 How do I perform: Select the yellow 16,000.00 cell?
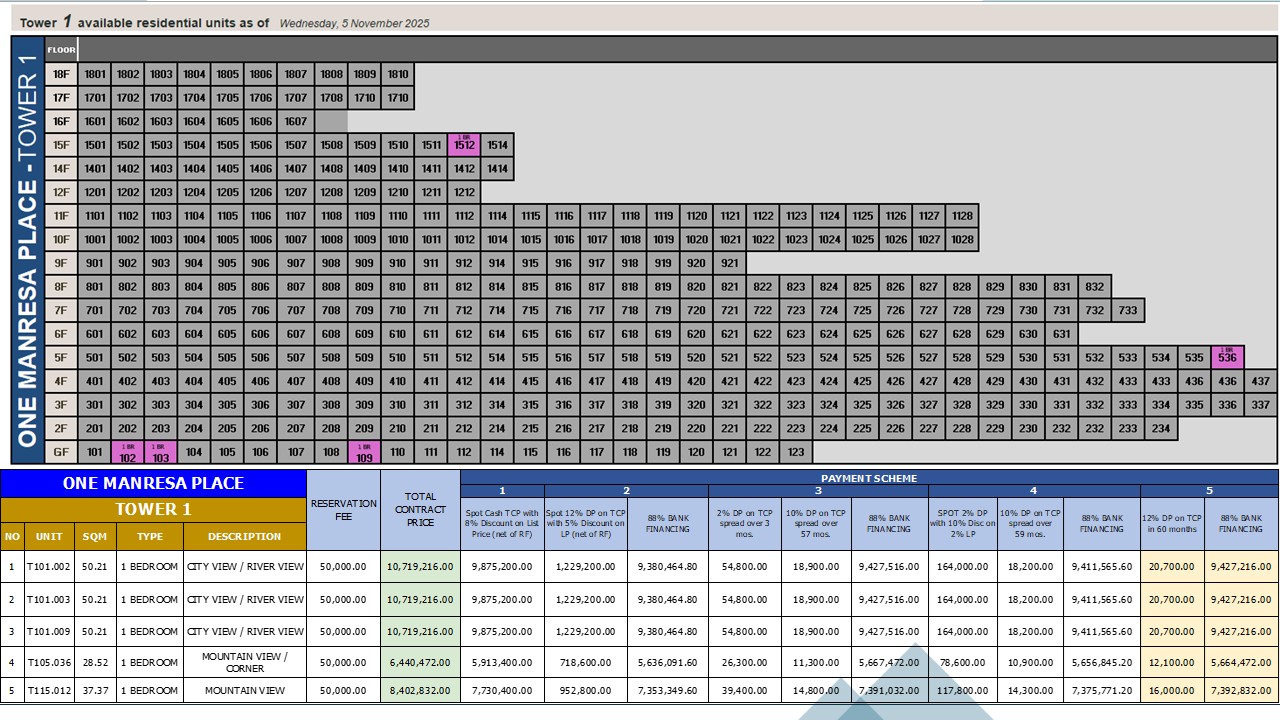(1172, 690)
